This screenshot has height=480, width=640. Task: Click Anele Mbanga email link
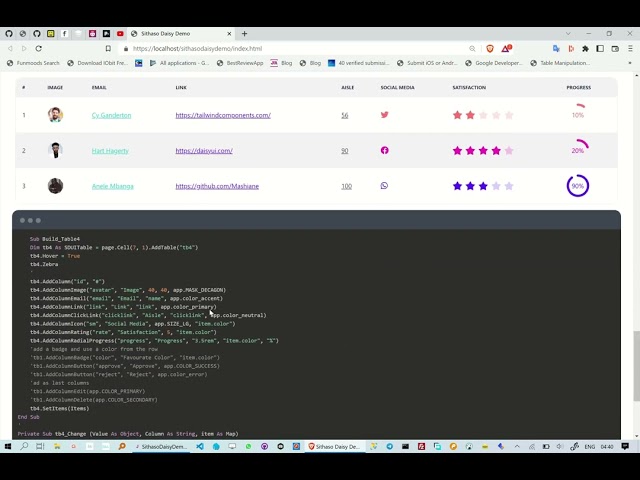113,186
